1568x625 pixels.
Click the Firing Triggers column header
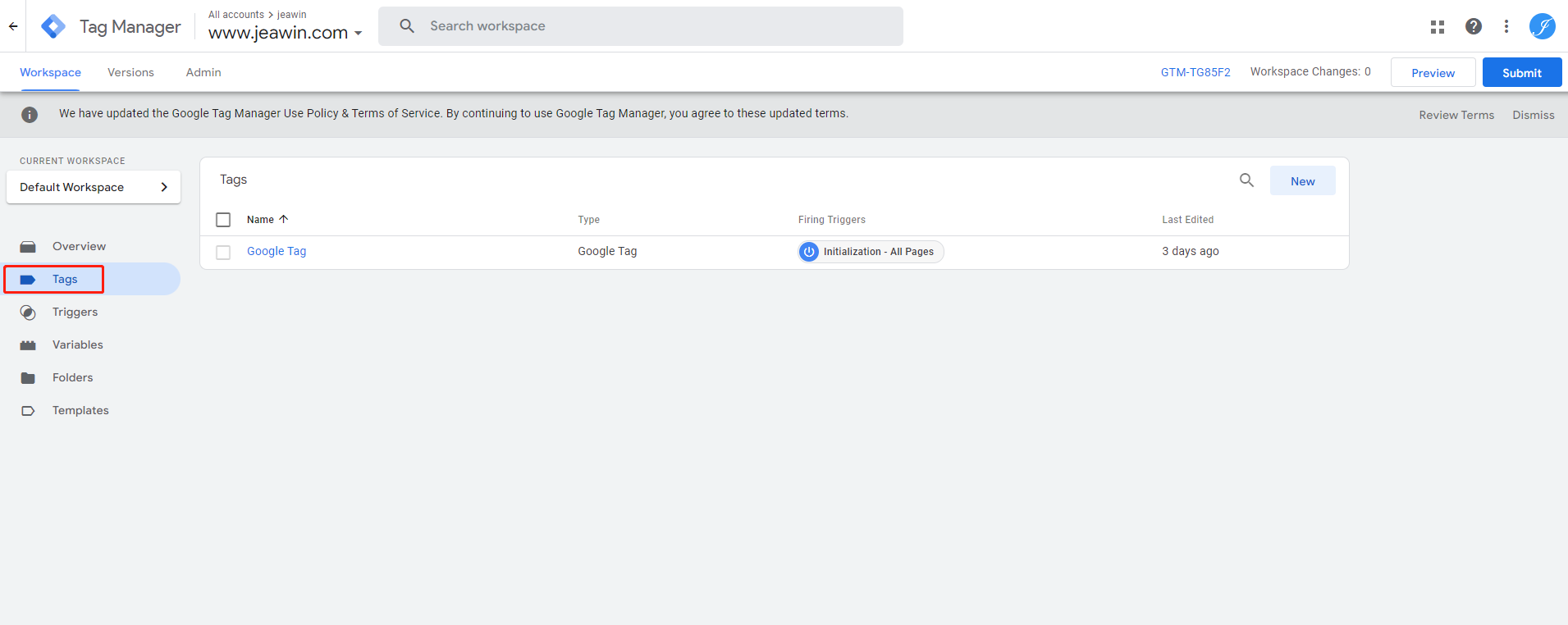click(832, 220)
